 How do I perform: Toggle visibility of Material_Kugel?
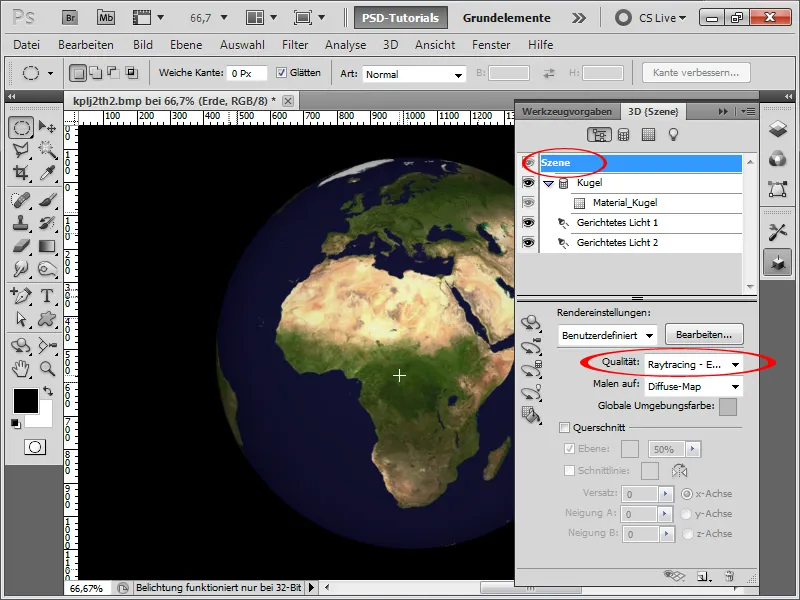529,203
